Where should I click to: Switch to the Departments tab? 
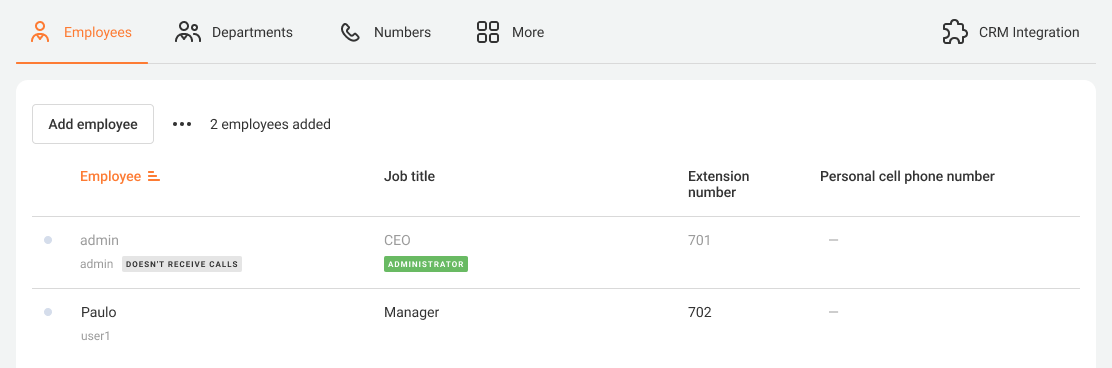tap(234, 32)
